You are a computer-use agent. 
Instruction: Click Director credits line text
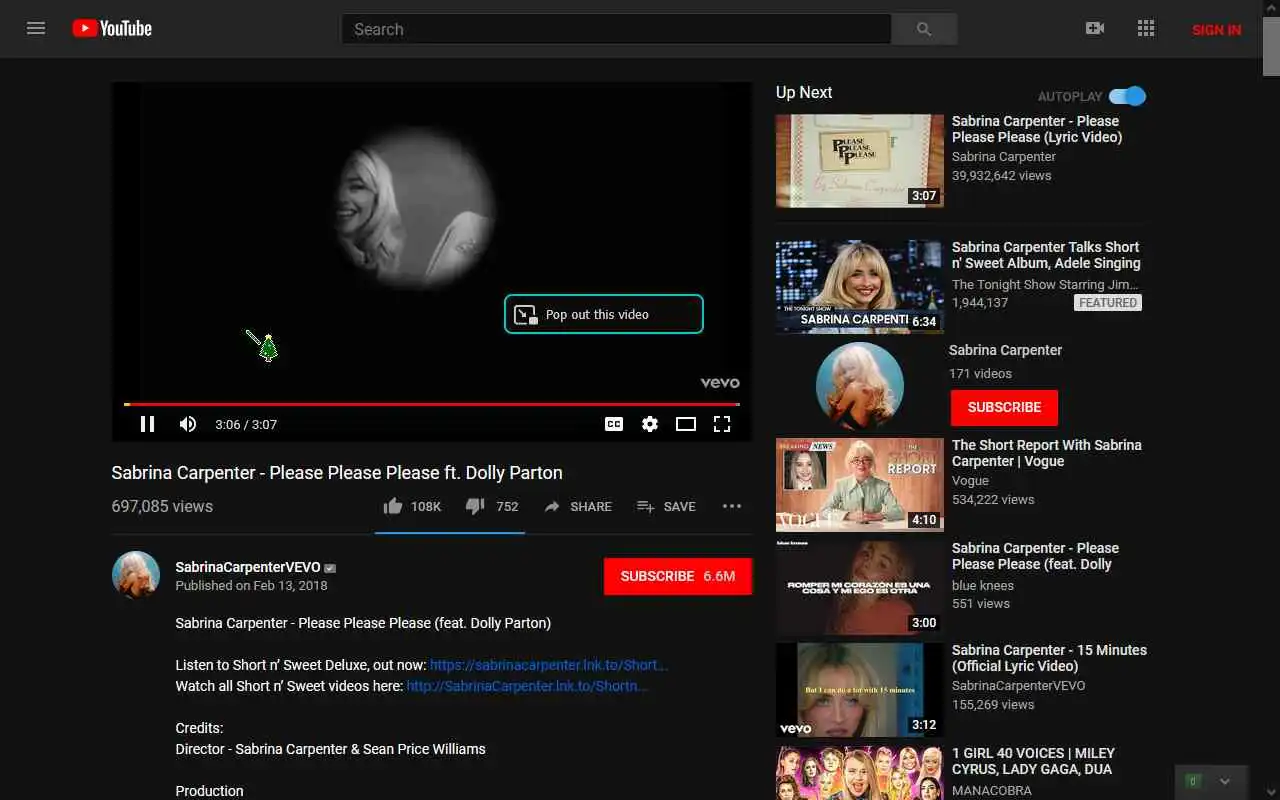330,749
